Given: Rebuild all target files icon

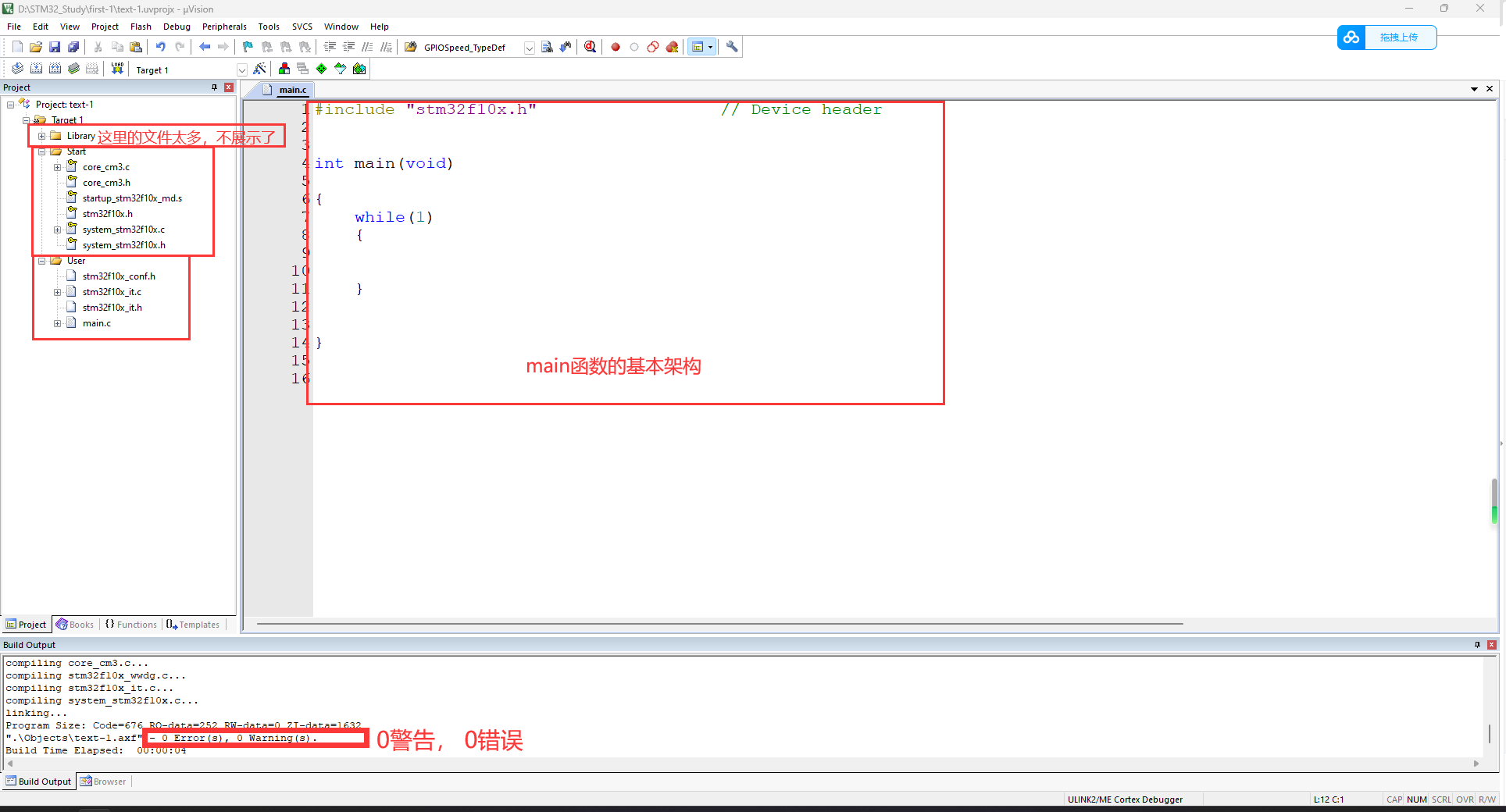Looking at the screenshot, I should click(55, 69).
